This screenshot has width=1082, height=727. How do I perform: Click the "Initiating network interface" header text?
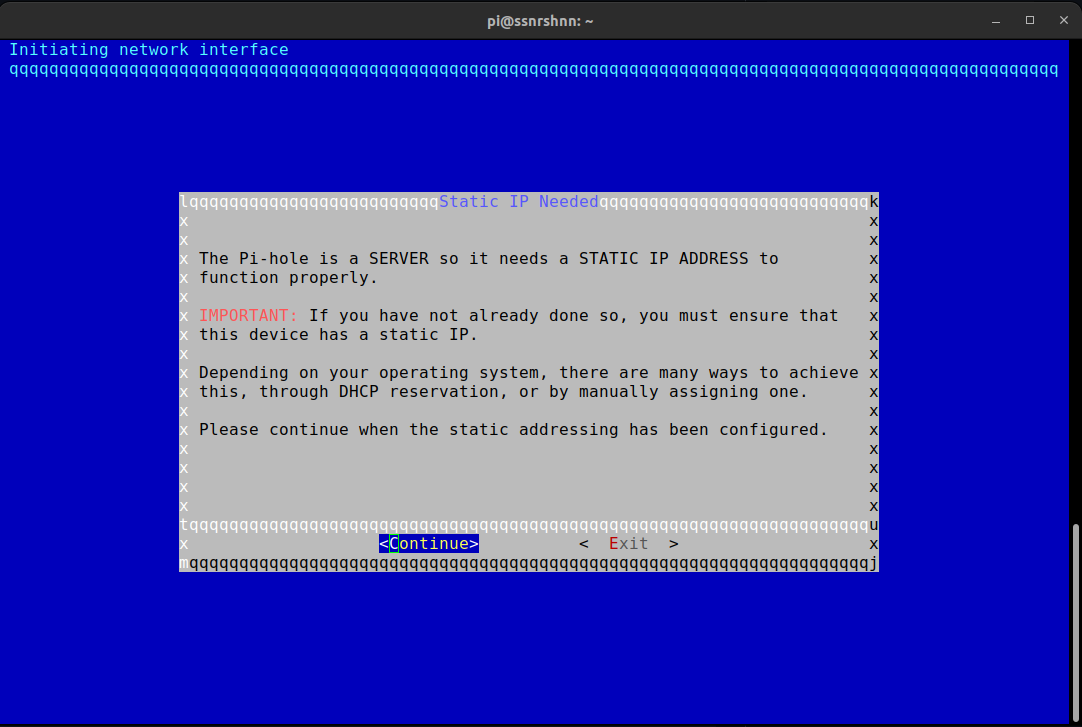pos(149,50)
